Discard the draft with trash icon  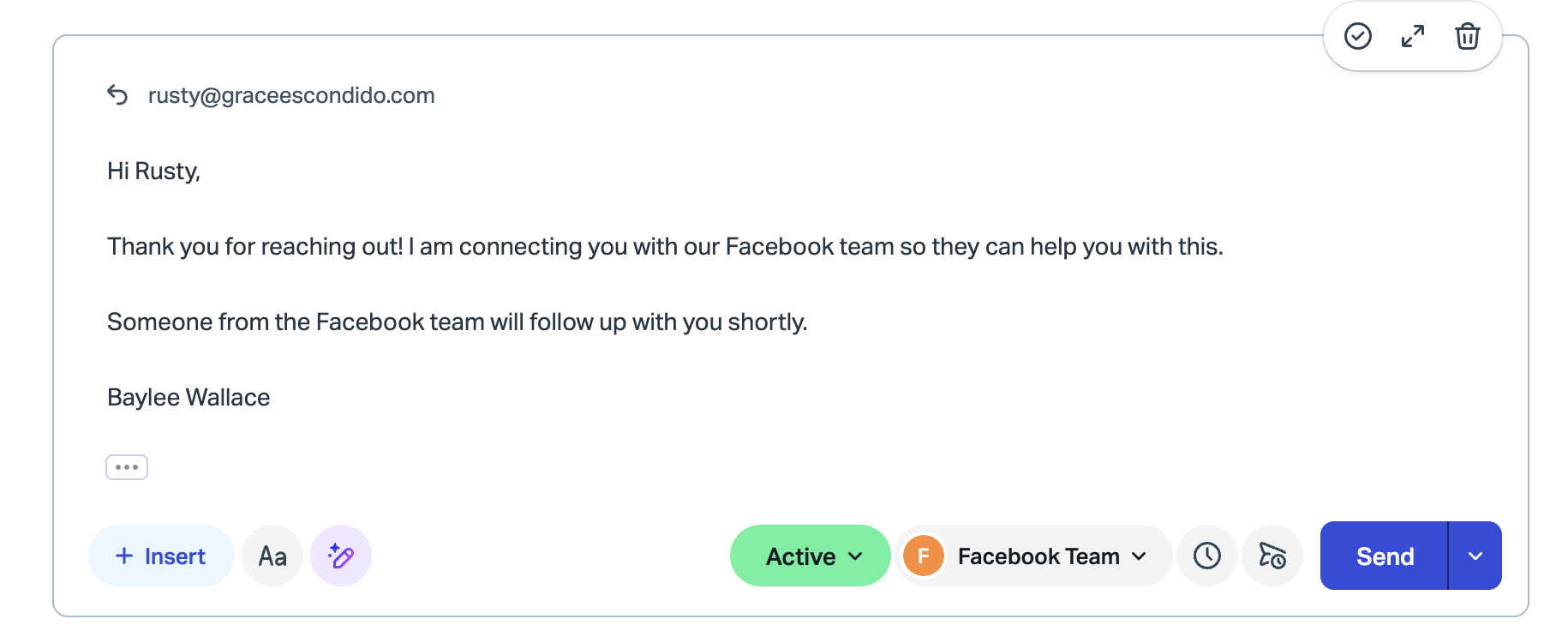click(x=1468, y=36)
